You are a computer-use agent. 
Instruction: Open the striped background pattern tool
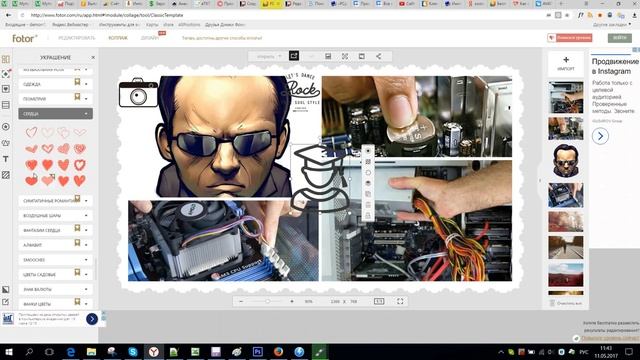point(6,175)
